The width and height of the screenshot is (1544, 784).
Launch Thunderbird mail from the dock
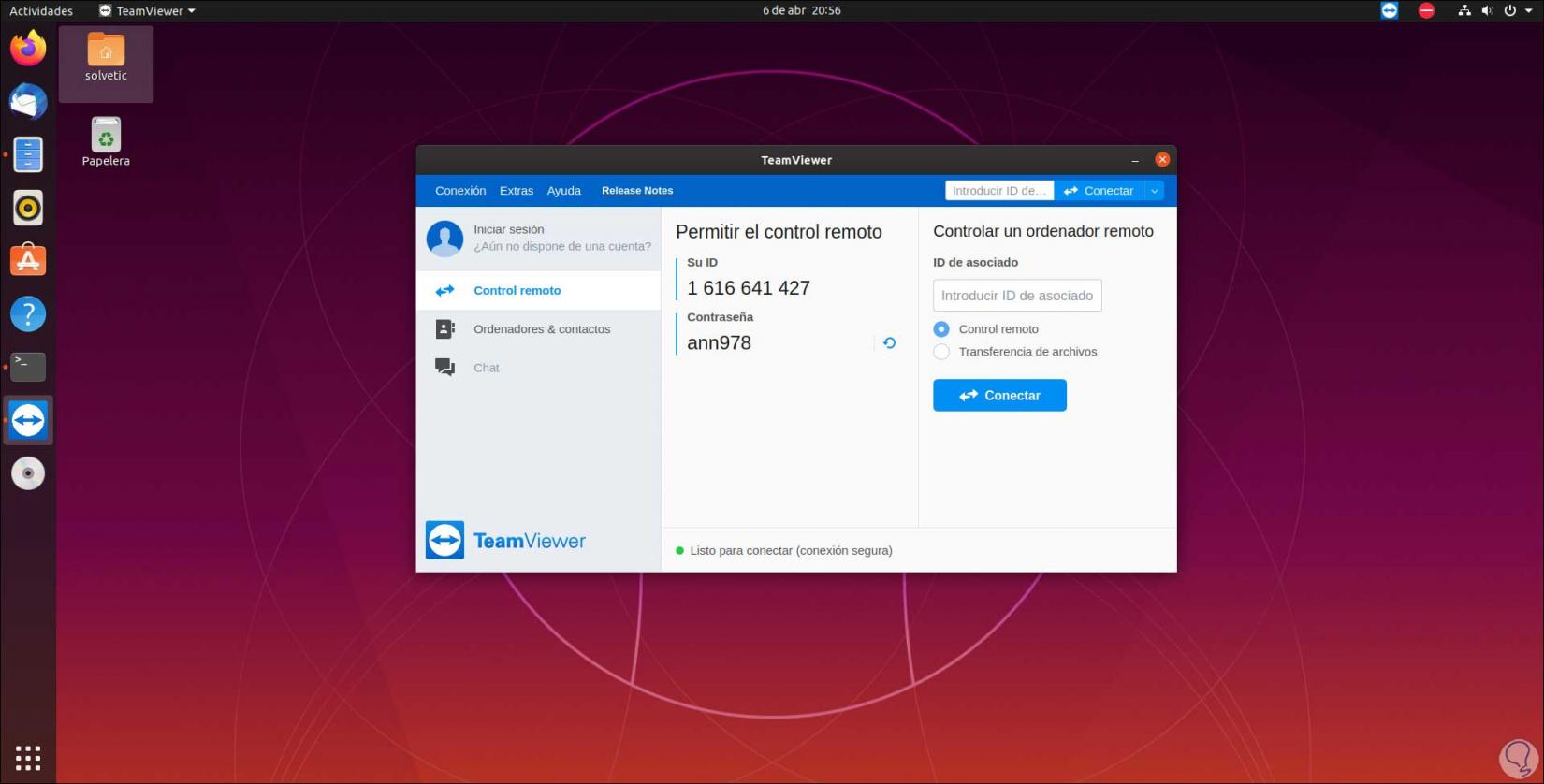(x=28, y=101)
